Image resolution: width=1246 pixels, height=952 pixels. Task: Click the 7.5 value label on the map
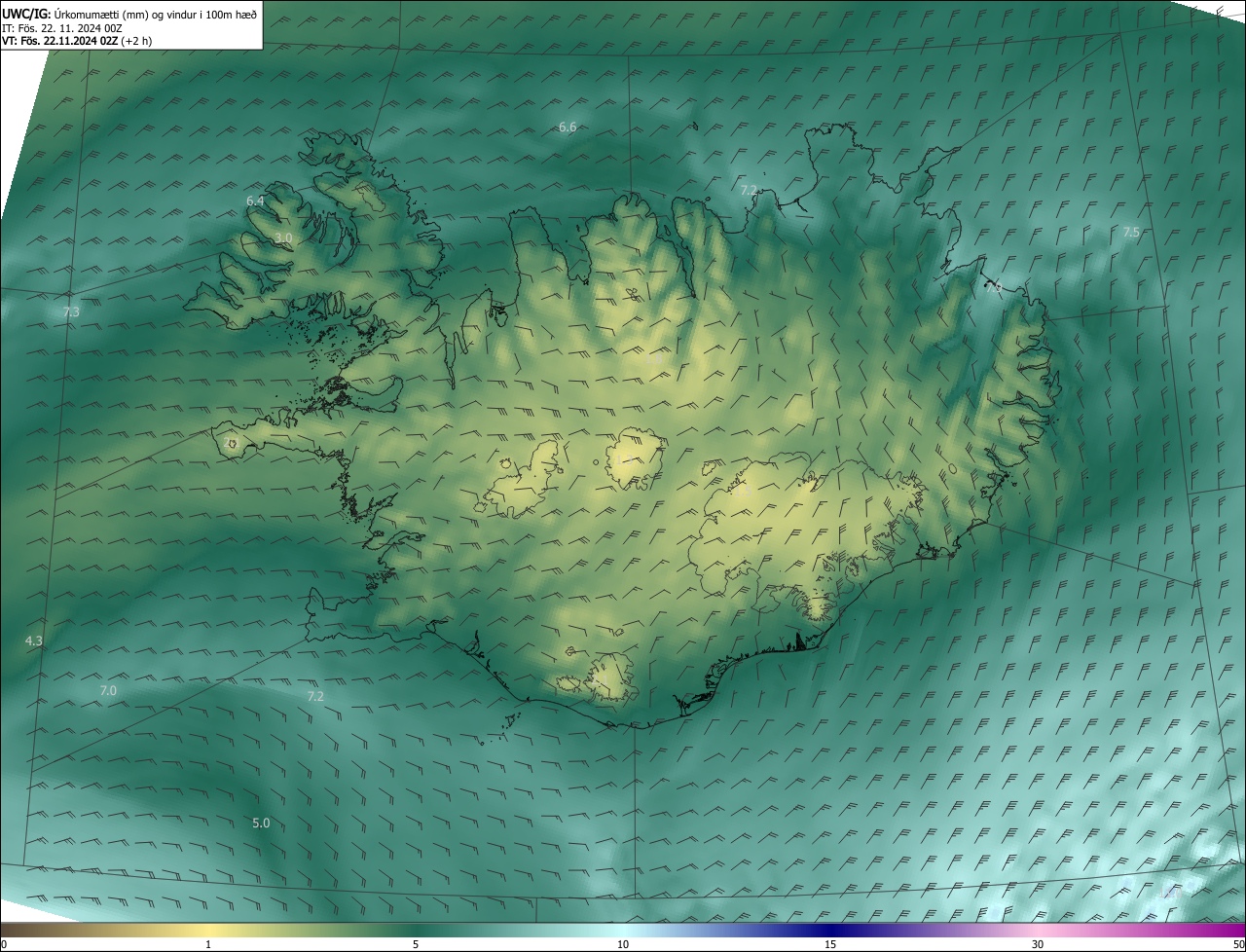tap(1131, 232)
